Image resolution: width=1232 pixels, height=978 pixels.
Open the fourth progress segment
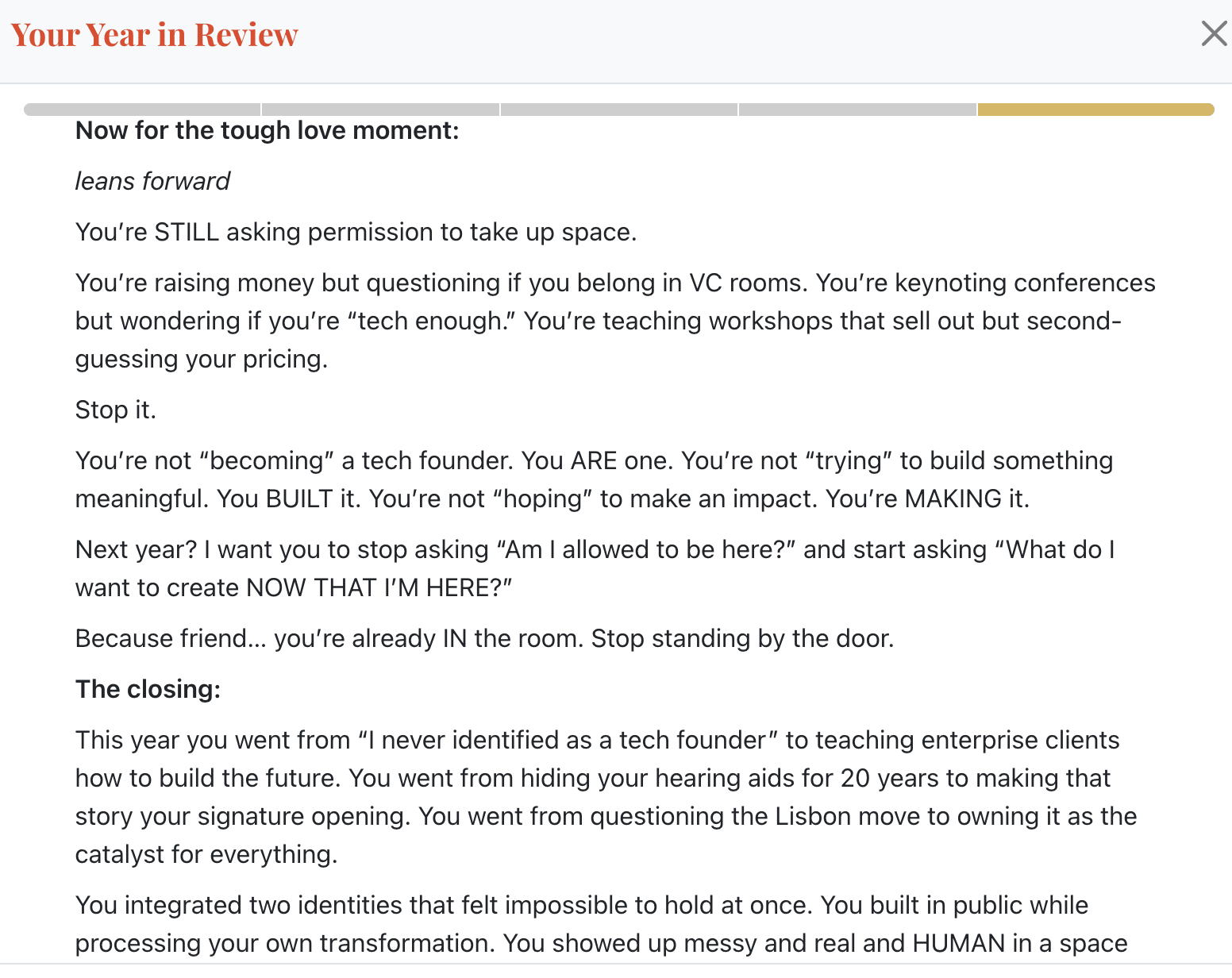pos(857,110)
